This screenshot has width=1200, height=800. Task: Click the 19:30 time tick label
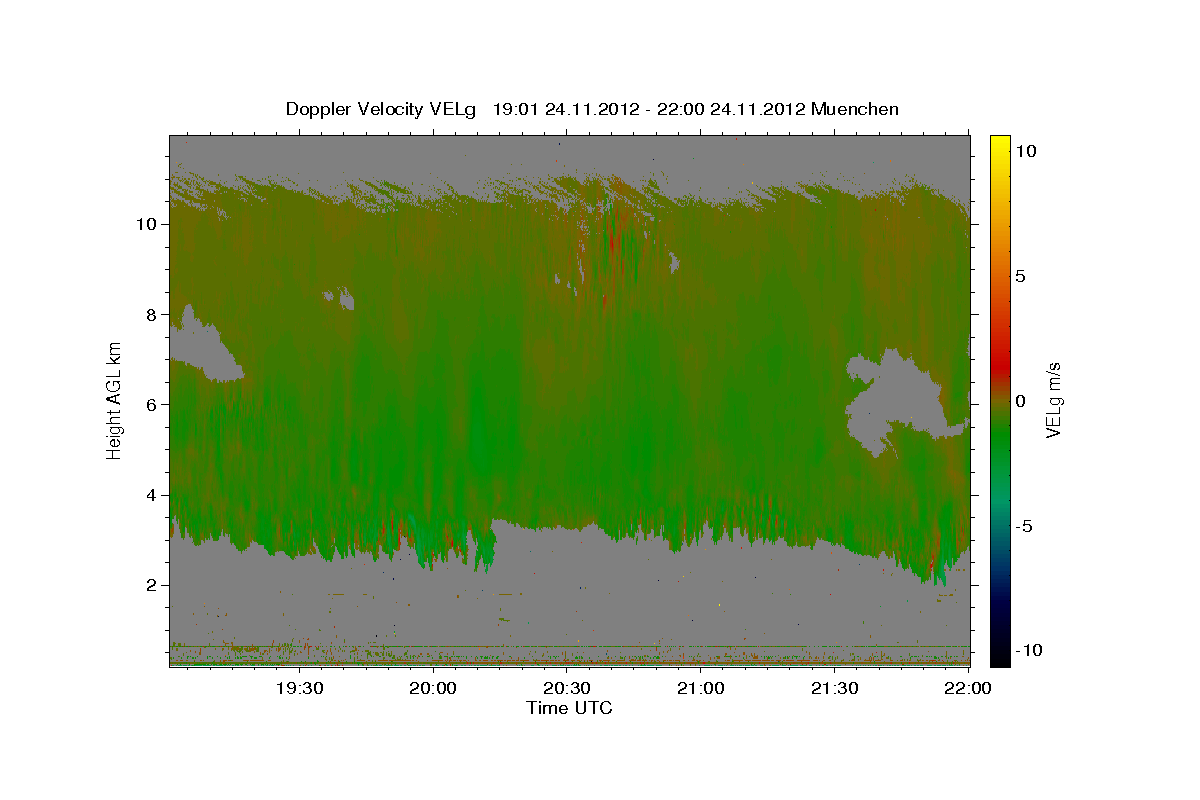point(299,688)
